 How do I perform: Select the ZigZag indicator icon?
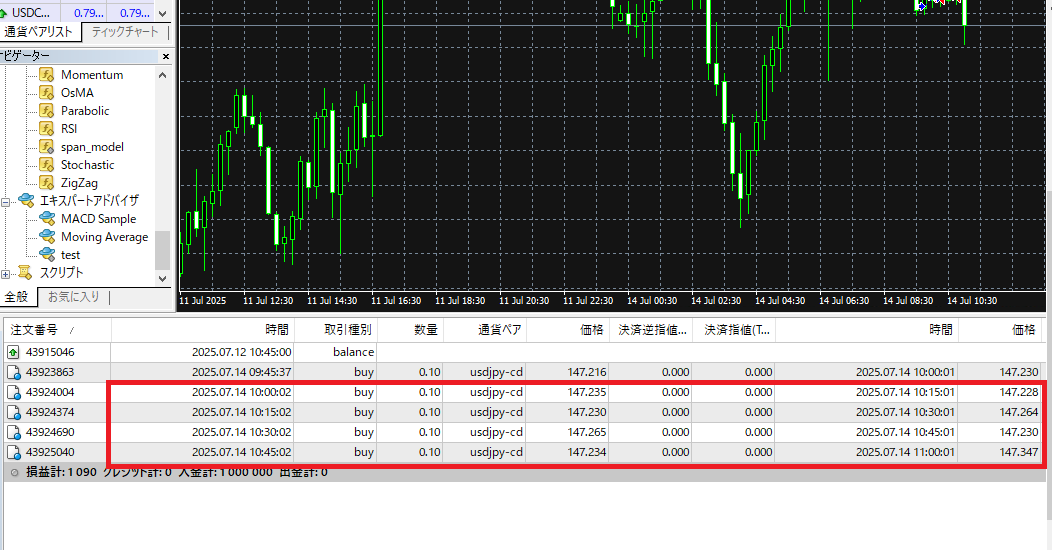pyautogui.click(x=46, y=183)
